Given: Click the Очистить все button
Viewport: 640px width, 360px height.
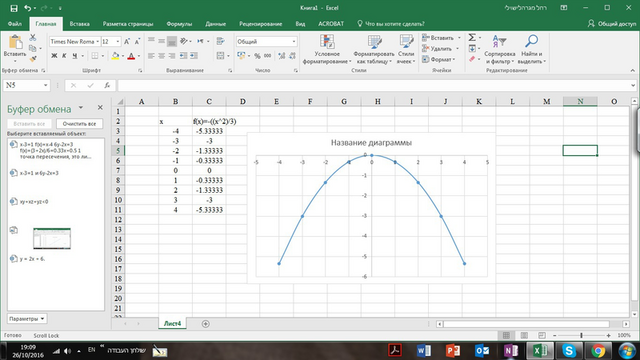Looking at the screenshot, I should (79, 124).
